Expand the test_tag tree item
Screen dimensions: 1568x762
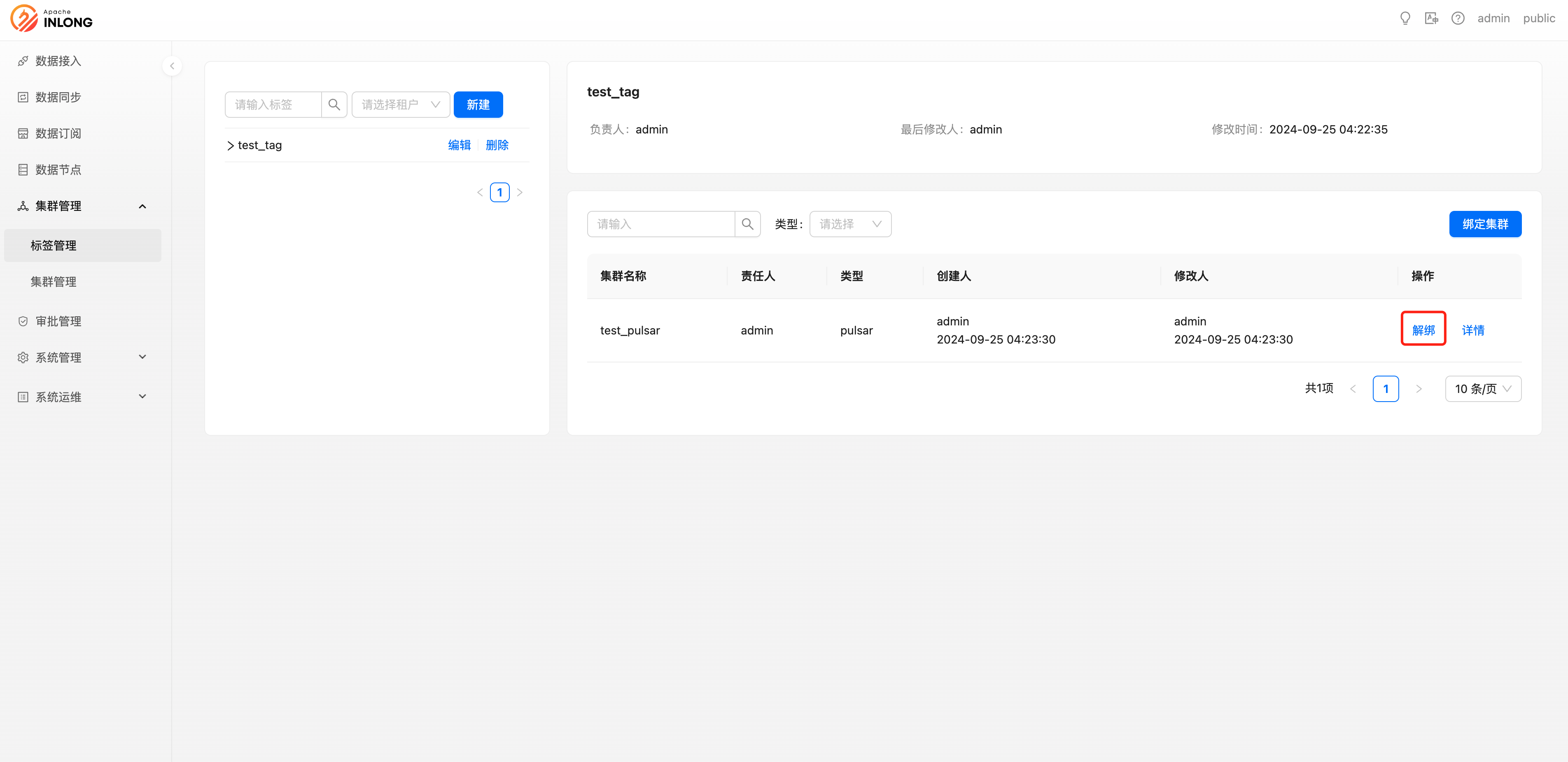[x=231, y=145]
